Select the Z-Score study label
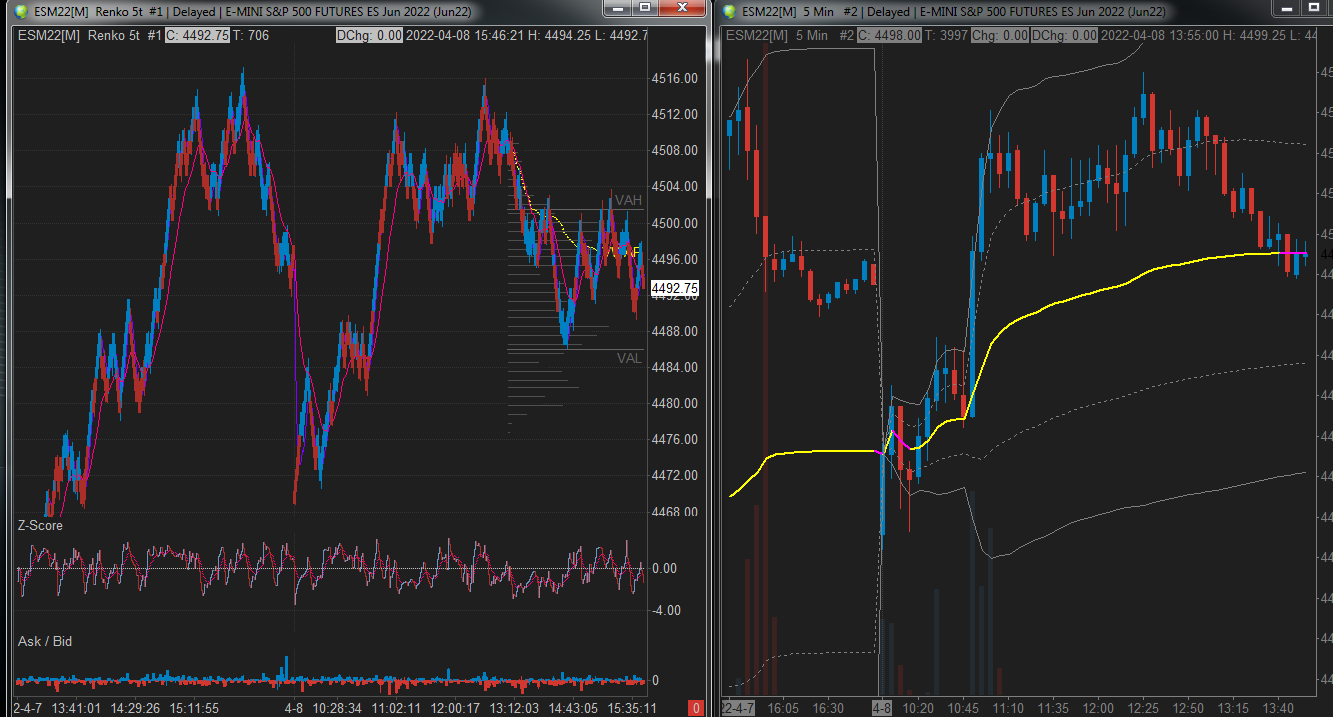This screenshot has width=1333, height=717. (40, 525)
